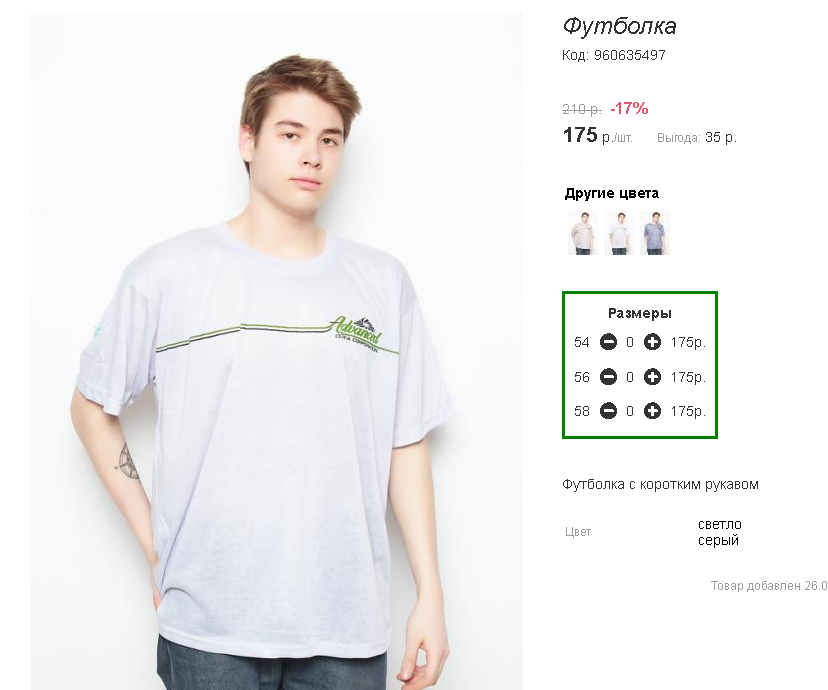Decrease quantity for size 54
Screen dimensions: 828x690
[x=608, y=343]
